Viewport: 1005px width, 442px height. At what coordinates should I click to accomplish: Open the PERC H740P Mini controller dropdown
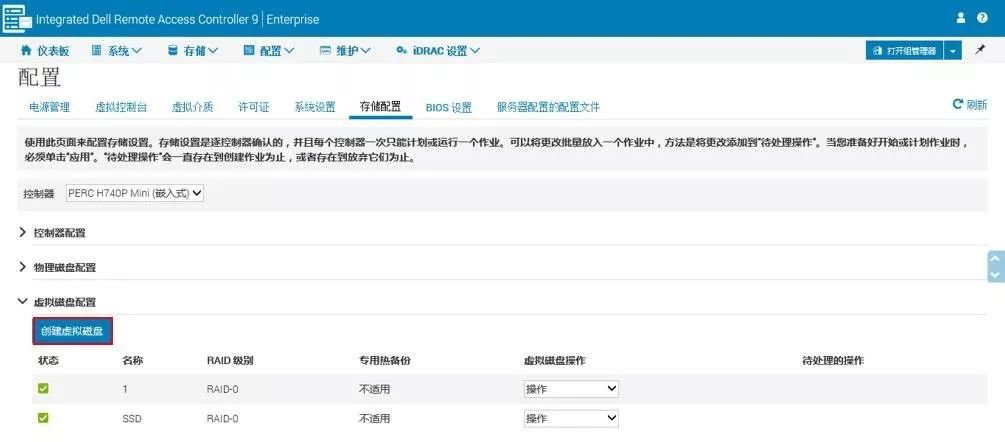tap(135, 193)
